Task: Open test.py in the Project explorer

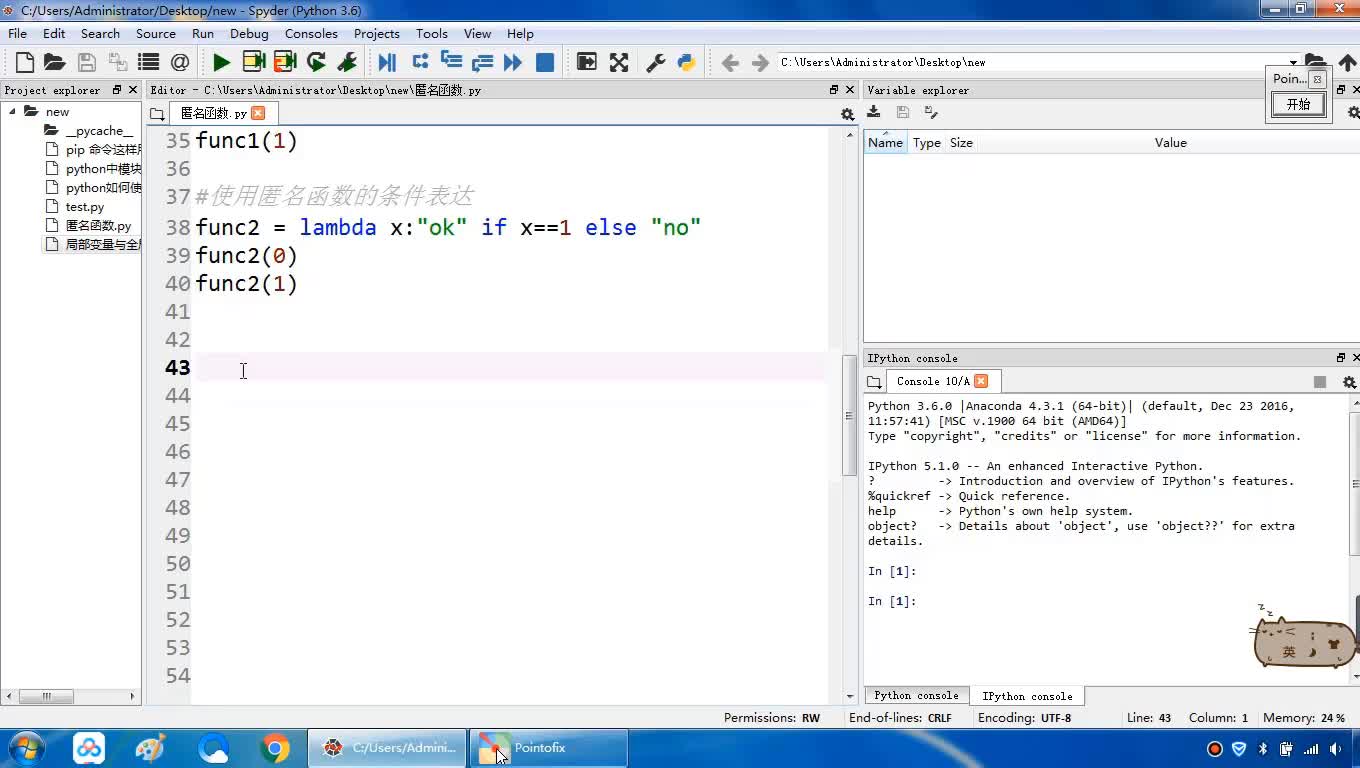Action: [85, 207]
